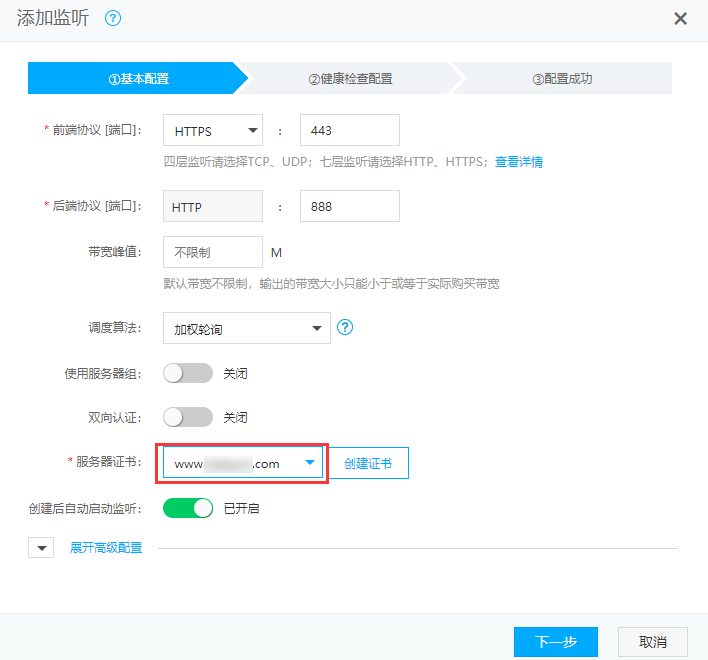This screenshot has height=660, width=708.
Task: Turn off 创建后自动启动监听 switch
Action: (x=188, y=508)
